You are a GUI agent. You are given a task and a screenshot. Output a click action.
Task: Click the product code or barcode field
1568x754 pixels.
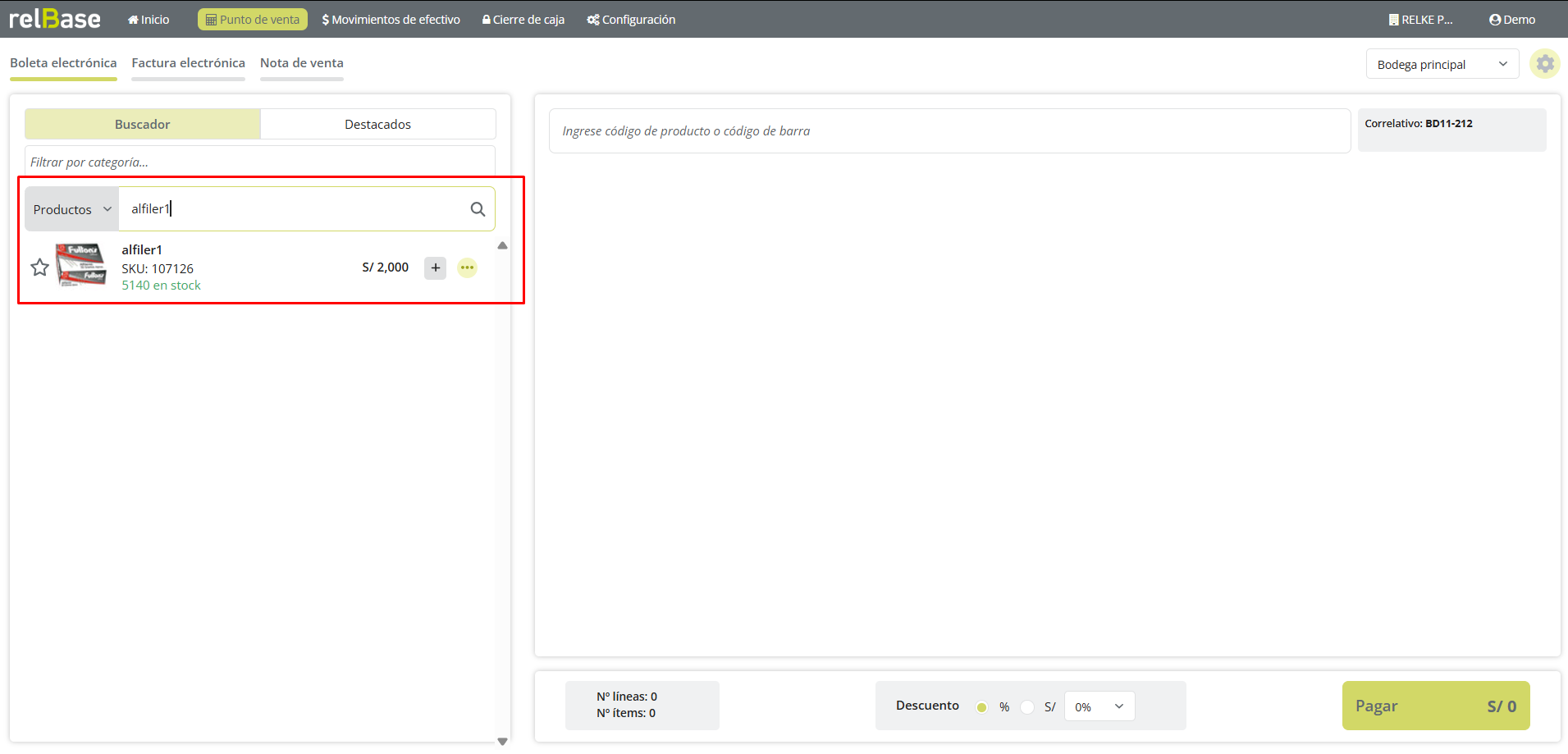click(x=949, y=131)
